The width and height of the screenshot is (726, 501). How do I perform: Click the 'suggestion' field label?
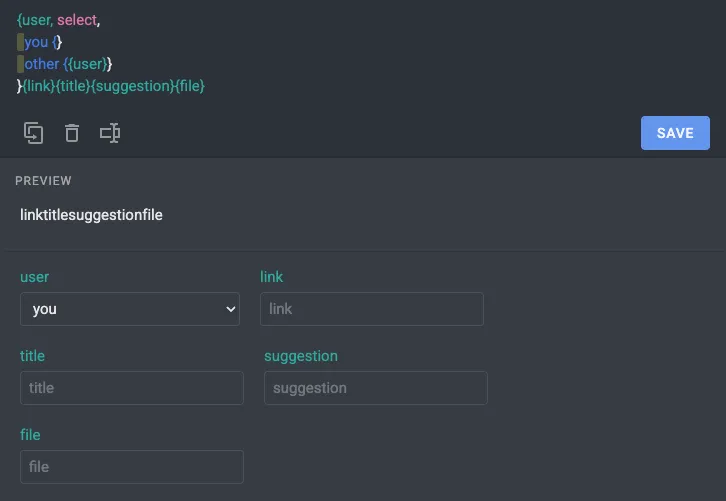(x=300, y=356)
